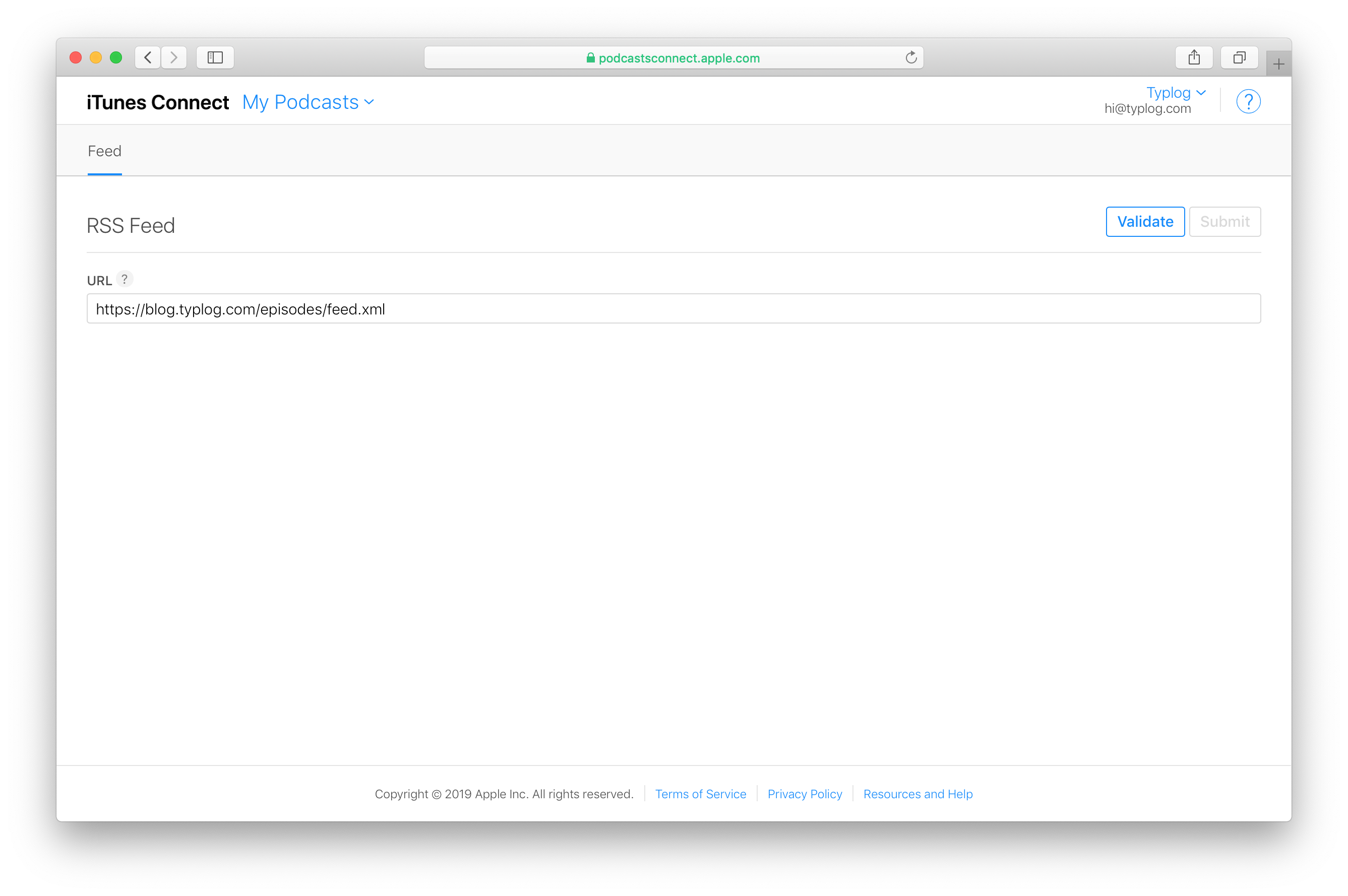Click the Privacy Policy link
This screenshot has width=1348, height=896.
tap(804, 794)
